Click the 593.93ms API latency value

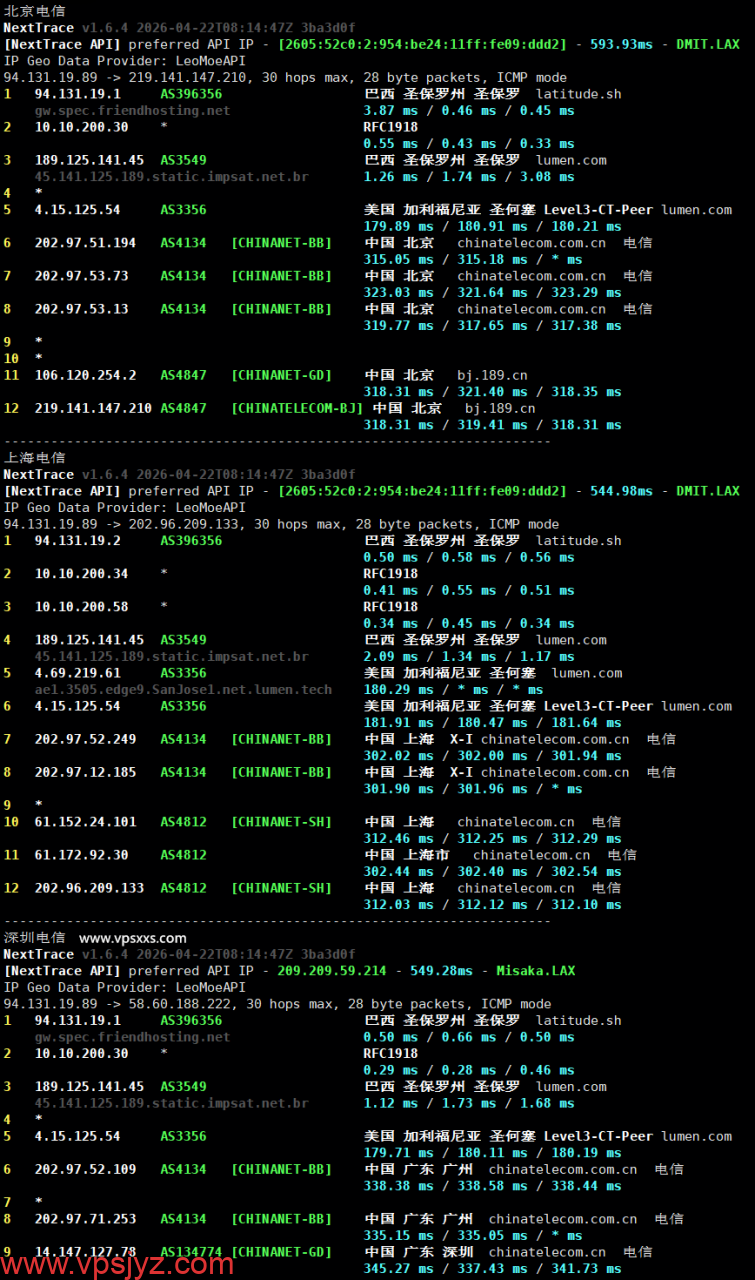tap(621, 44)
